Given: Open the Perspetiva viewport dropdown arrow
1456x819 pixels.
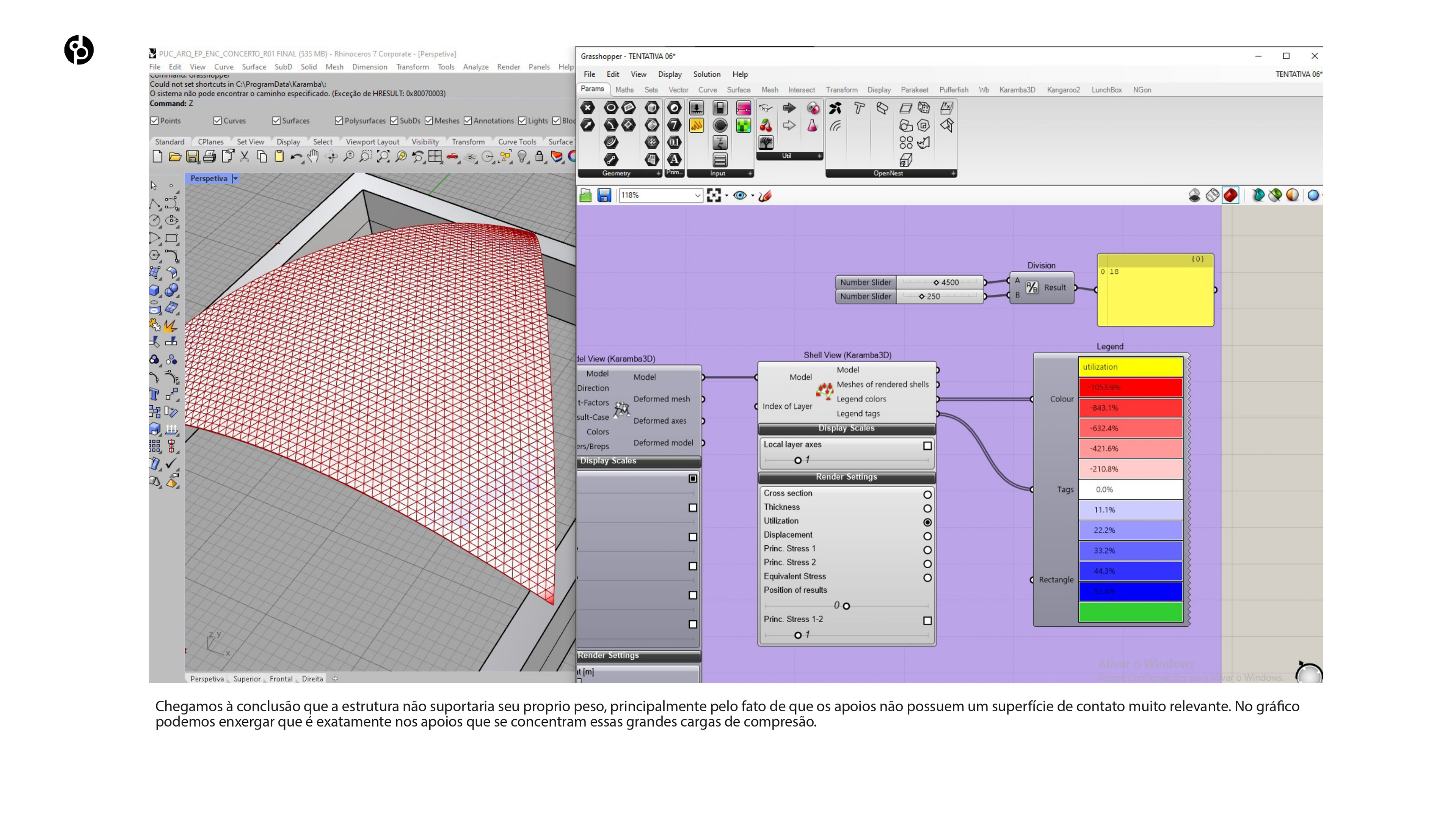Looking at the screenshot, I should (x=236, y=179).
